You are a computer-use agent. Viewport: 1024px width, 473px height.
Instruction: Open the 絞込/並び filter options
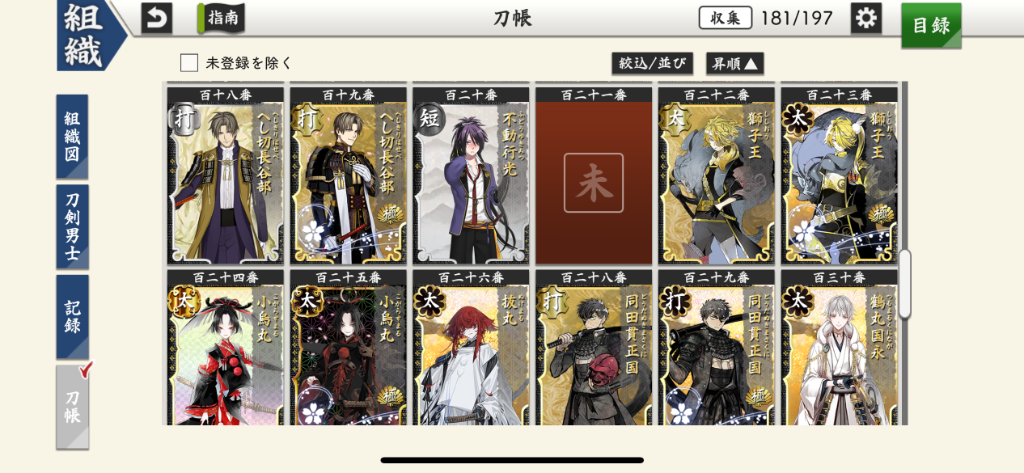(652, 63)
